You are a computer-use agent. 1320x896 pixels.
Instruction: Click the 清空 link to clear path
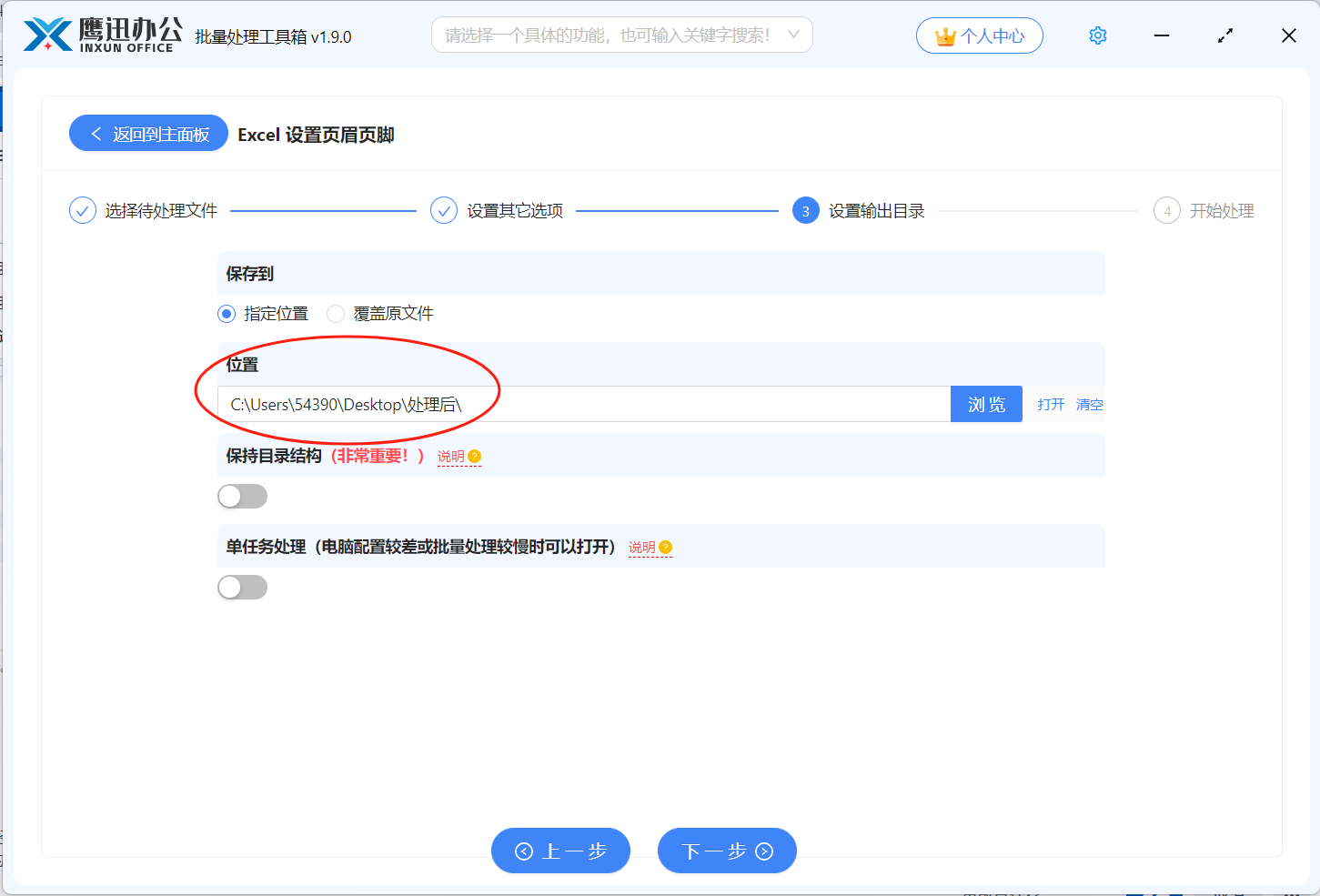[x=1089, y=404]
